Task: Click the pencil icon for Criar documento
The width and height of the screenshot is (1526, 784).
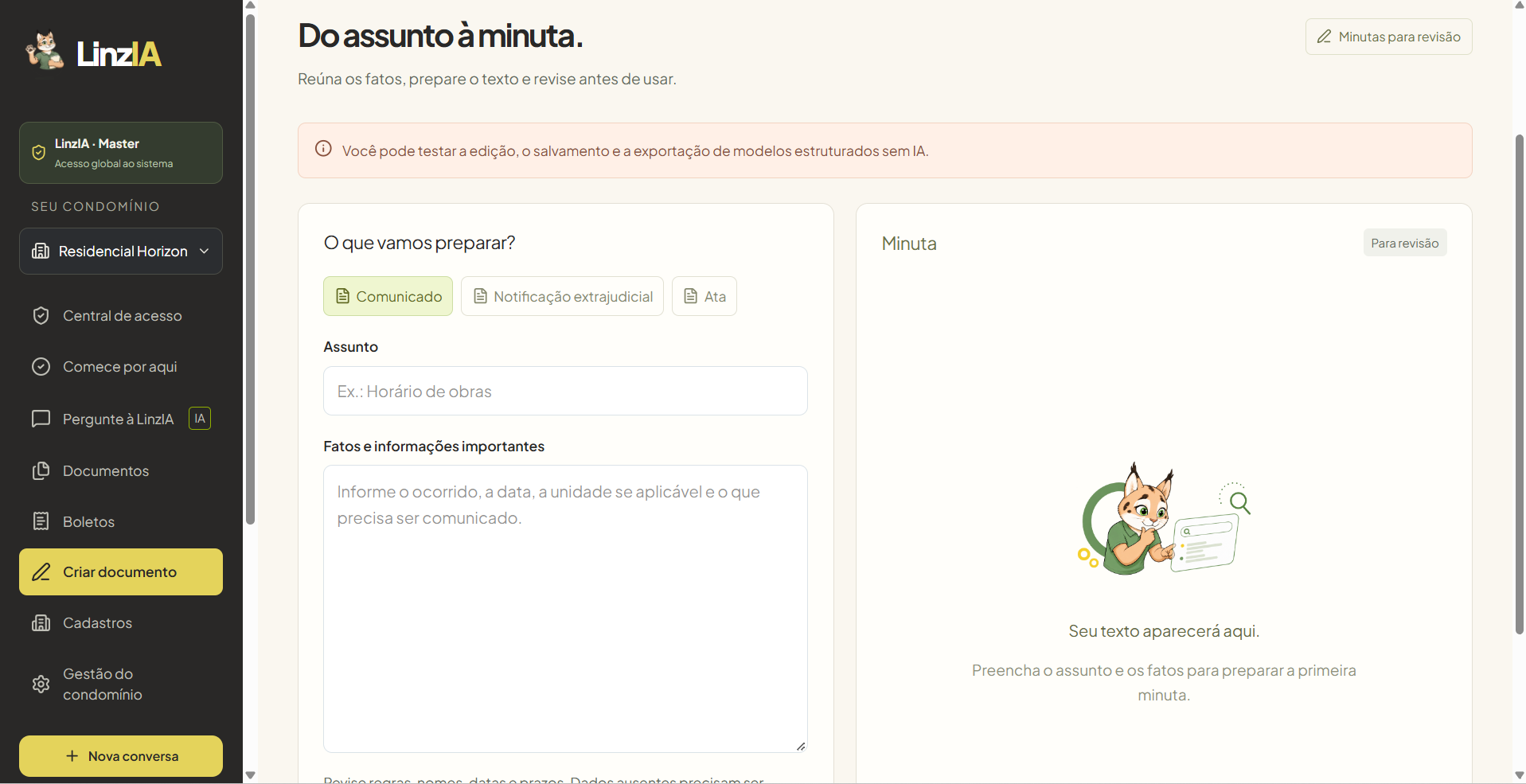Action: click(x=41, y=572)
